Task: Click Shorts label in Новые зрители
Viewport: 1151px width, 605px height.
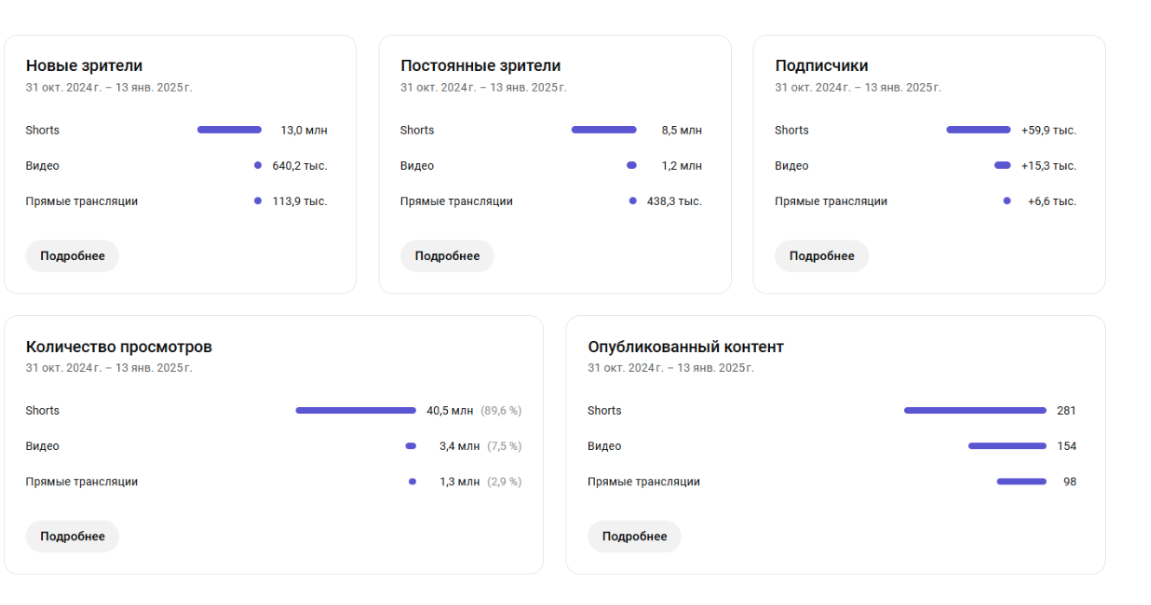Action: coord(43,130)
